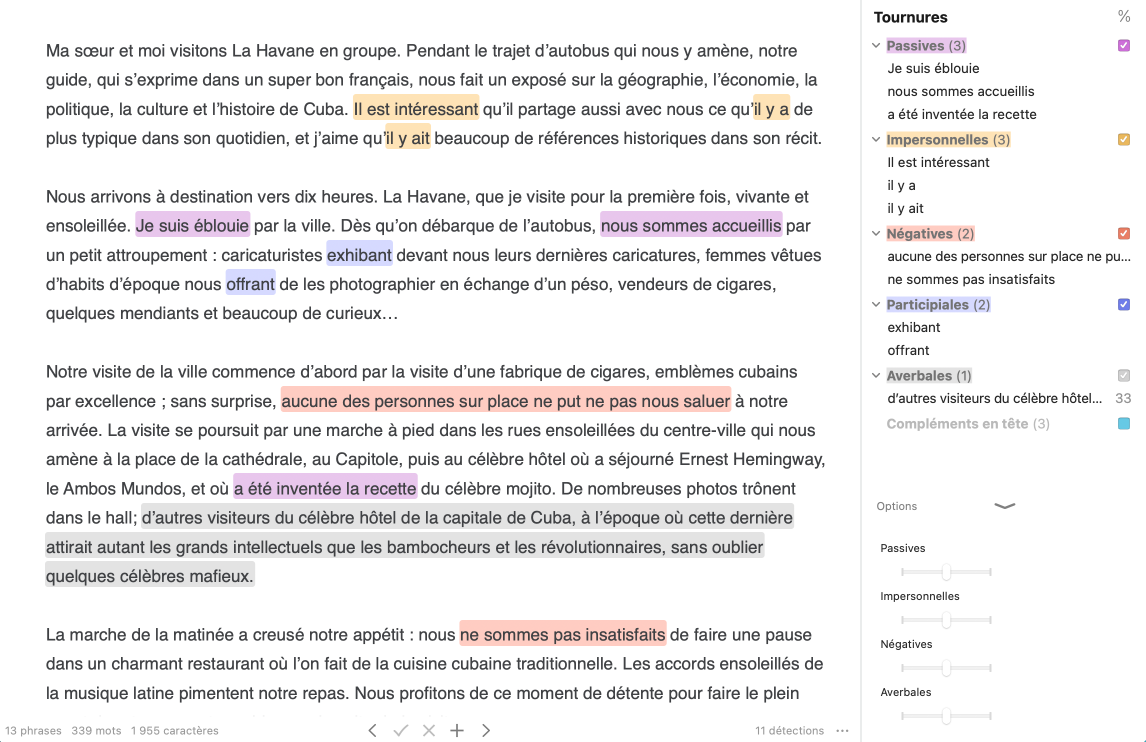Select 'Je suis éblouie' in the Tournures list
The image size is (1146, 742).
point(933,69)
